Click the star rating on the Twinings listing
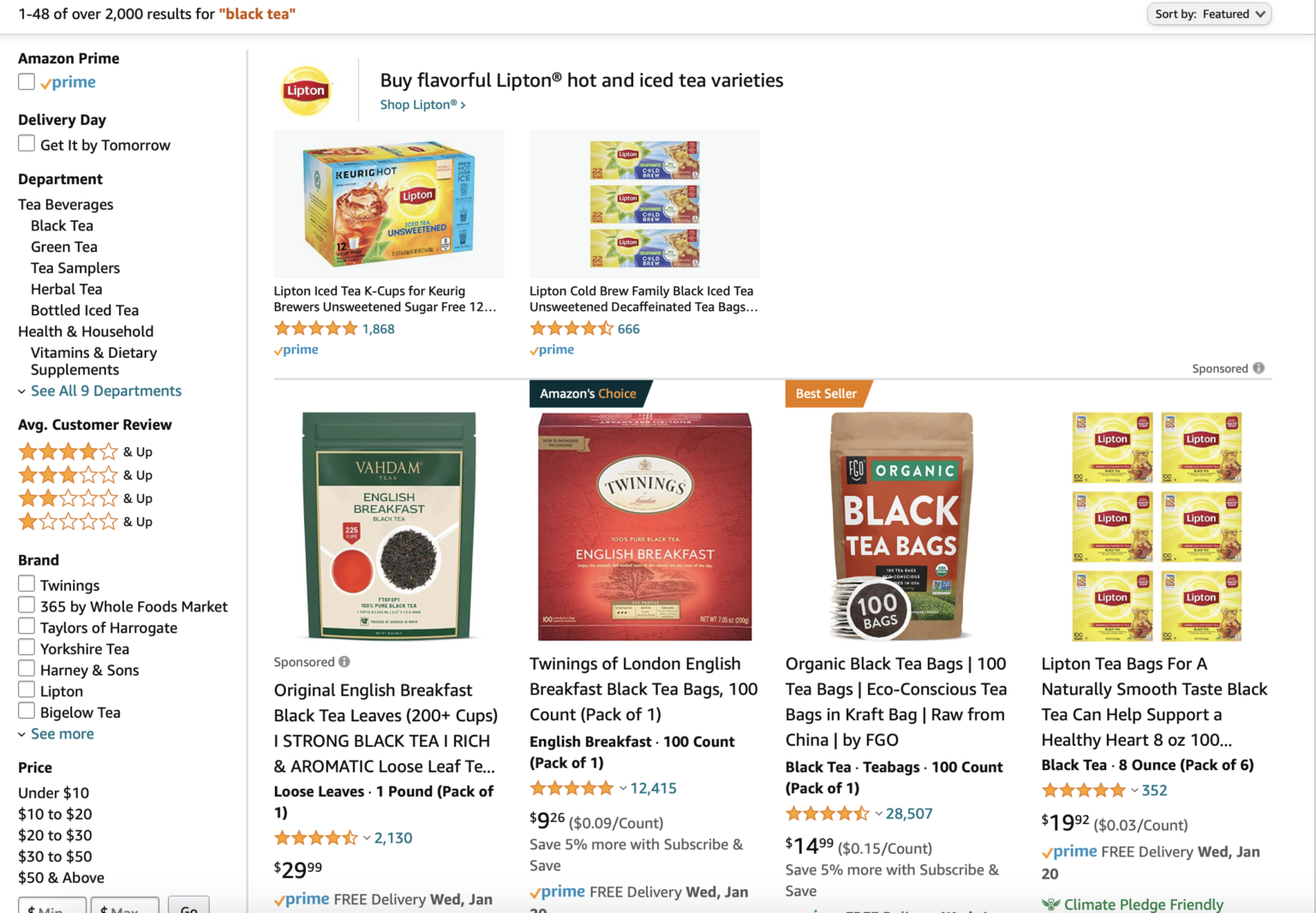This screenshot has height=913, width=1316. pyautogui.click(x=573, y=787)
